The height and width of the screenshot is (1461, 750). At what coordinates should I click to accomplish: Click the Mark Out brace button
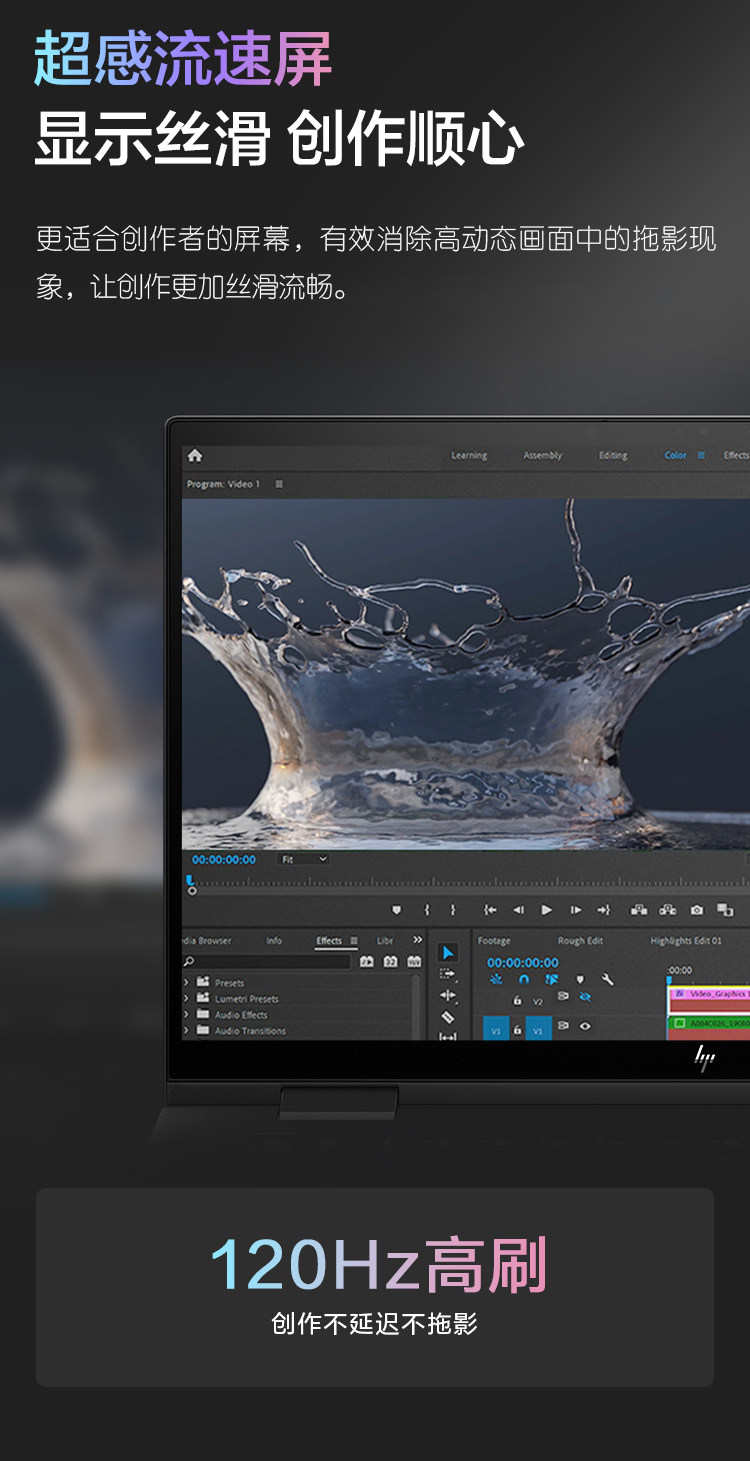tap(452, 910)
